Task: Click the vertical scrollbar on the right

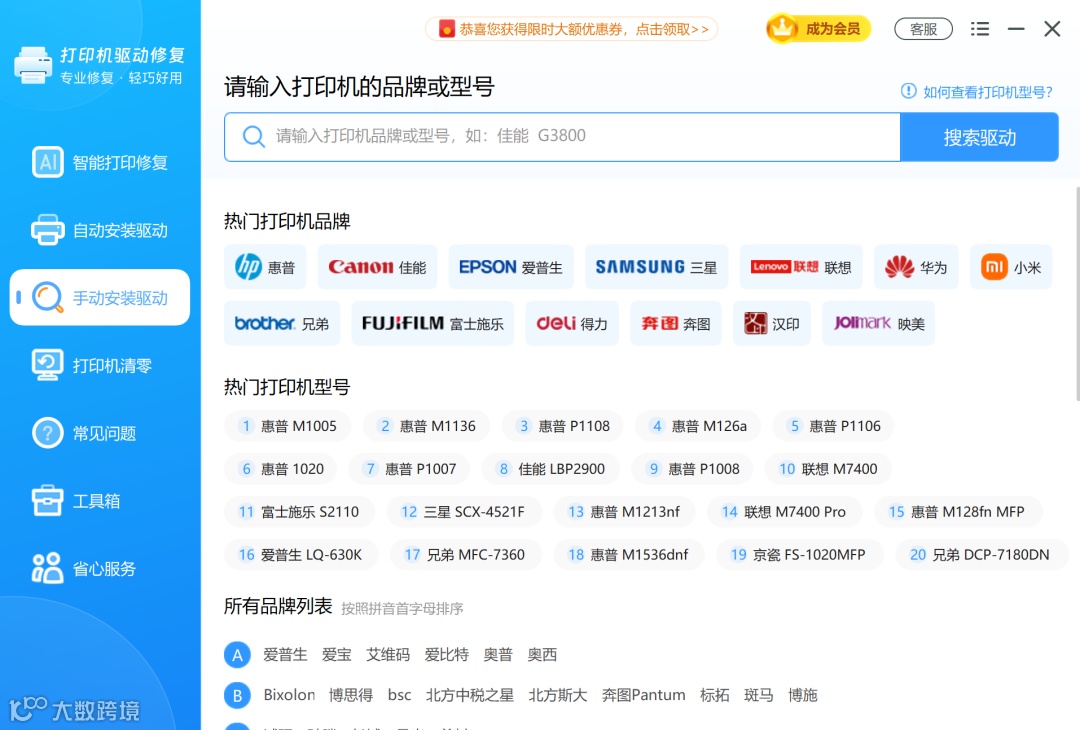Action: tap(1077, 293)
